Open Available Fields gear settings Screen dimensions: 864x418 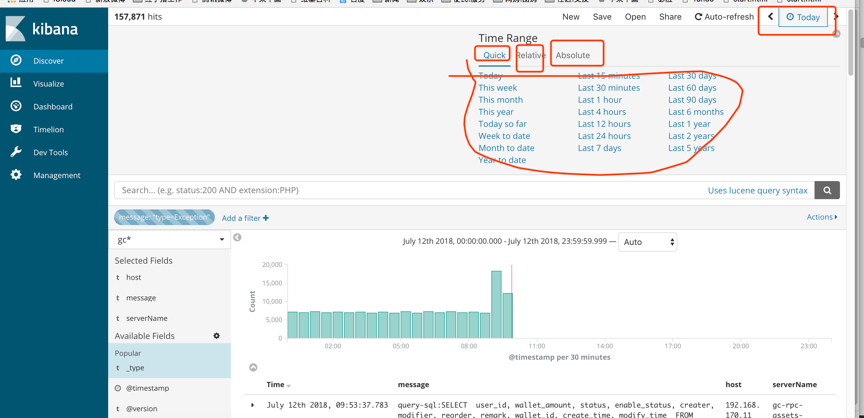tap(217, 336)
